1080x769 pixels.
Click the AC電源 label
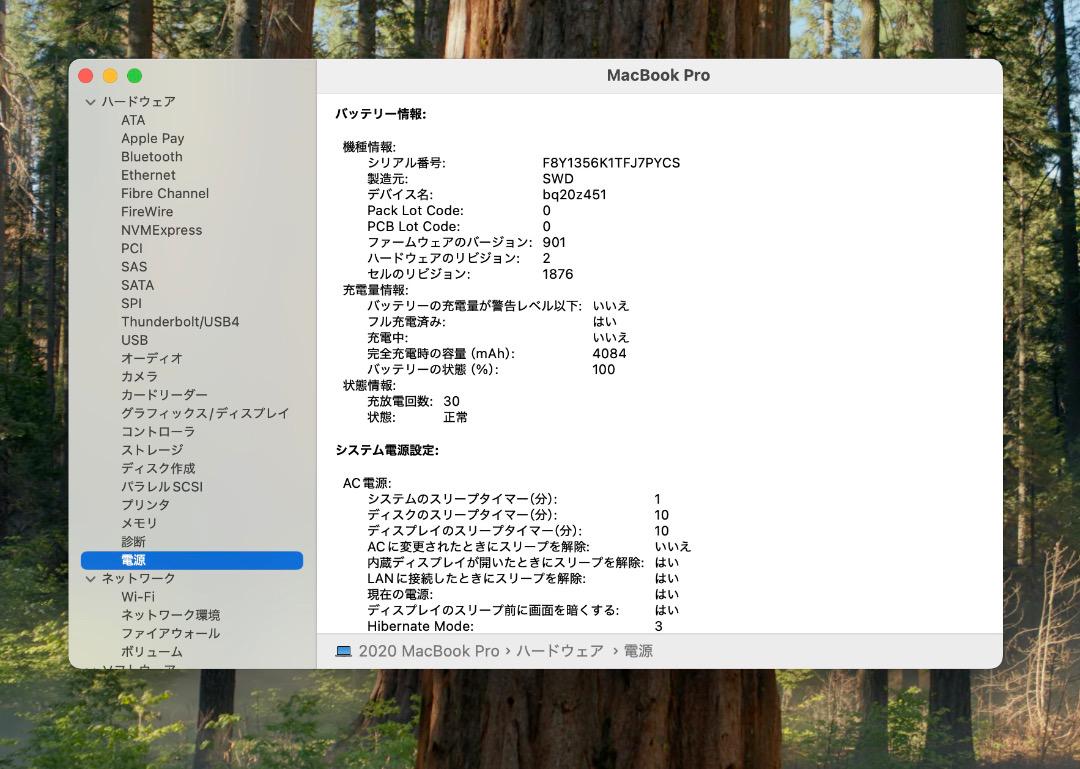point(366,483)
